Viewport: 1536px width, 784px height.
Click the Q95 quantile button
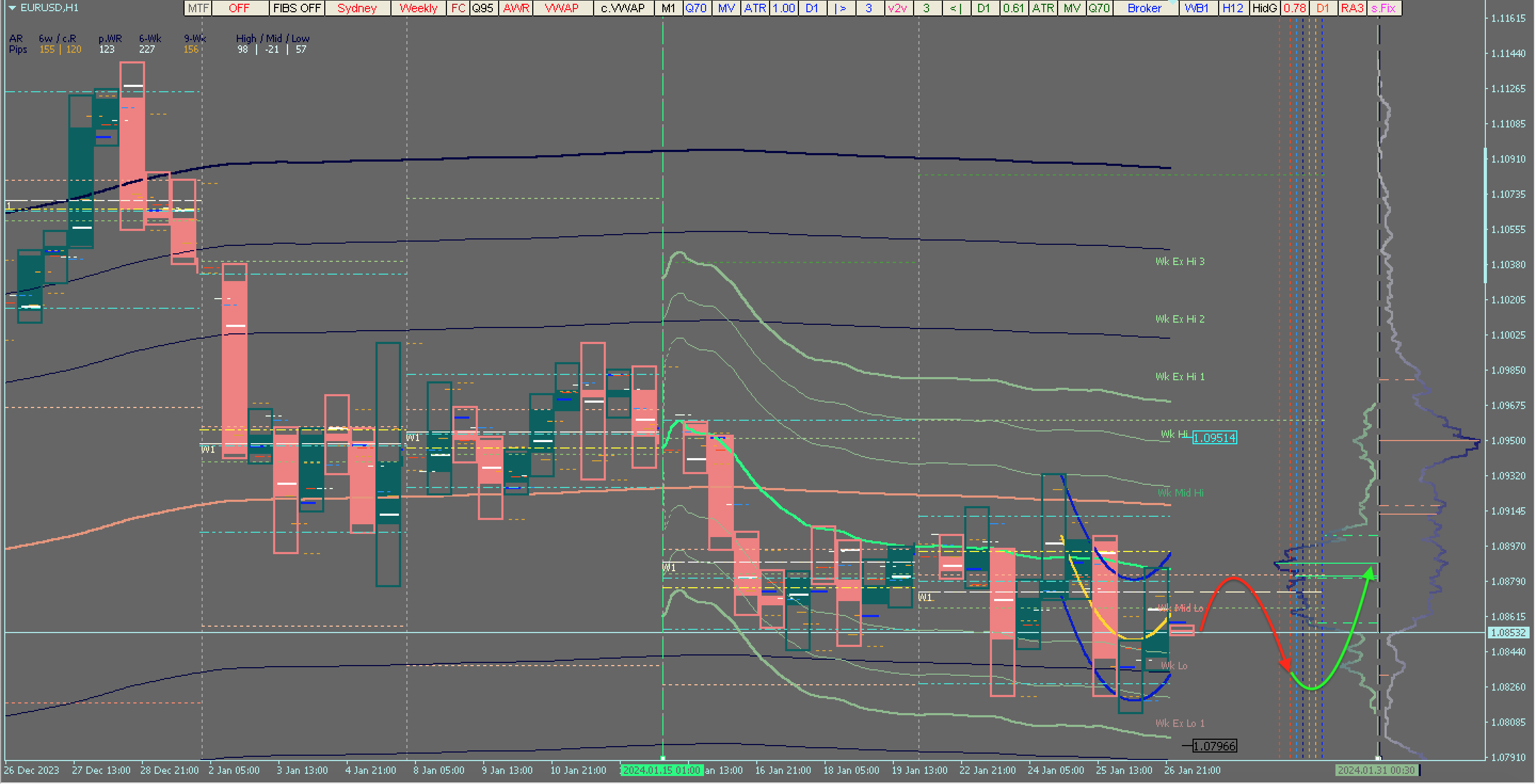click(x=483, y=9)
